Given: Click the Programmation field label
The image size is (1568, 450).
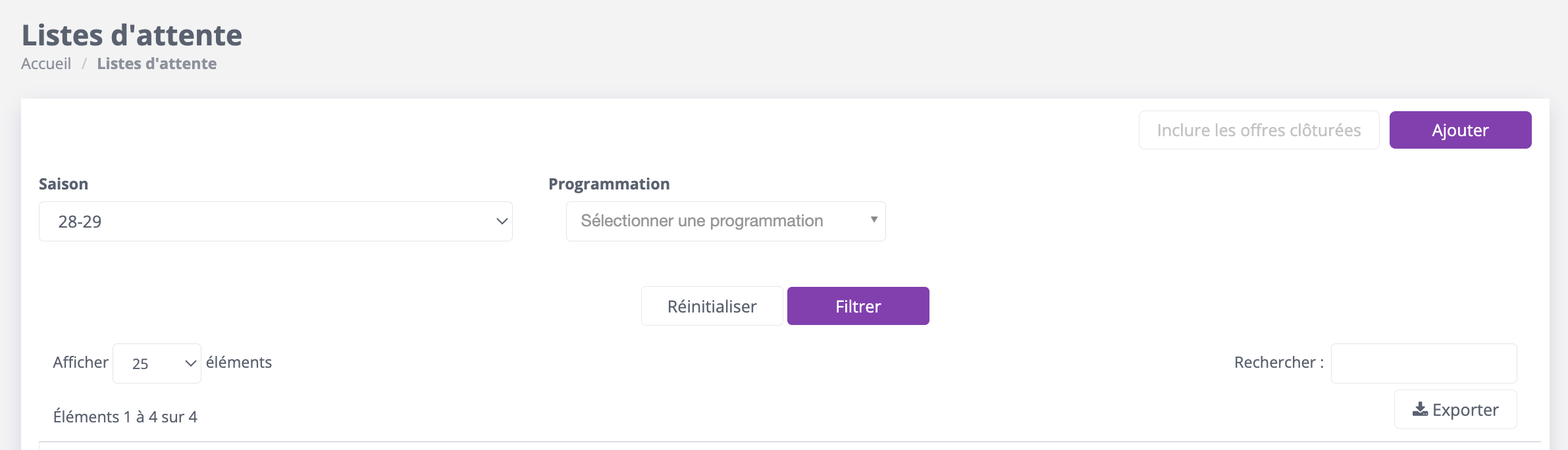Looking at the screenshot, I should pos(609,184).
